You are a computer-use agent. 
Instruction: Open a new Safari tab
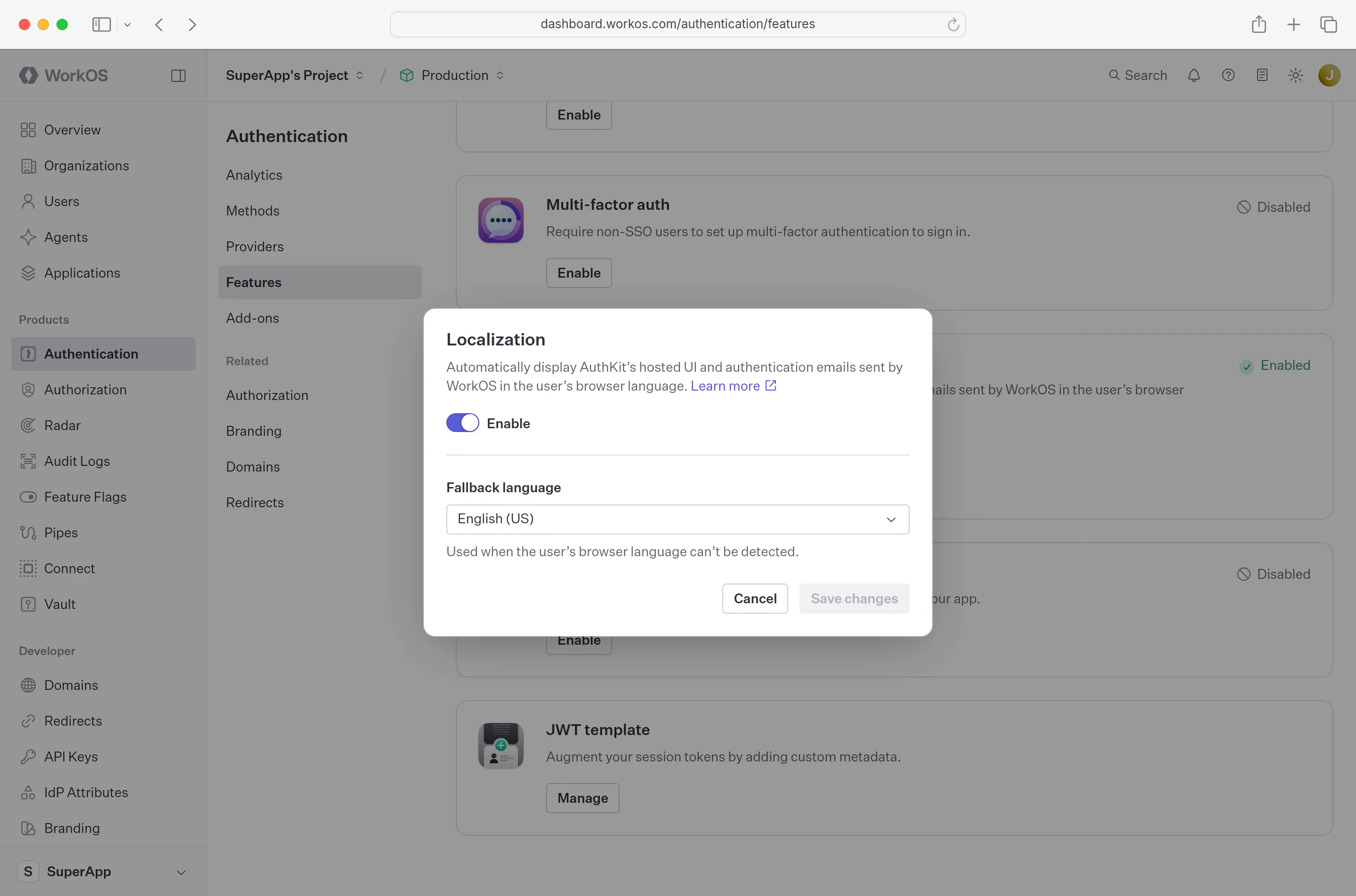pyautogui.click(x=1294, y=24)
